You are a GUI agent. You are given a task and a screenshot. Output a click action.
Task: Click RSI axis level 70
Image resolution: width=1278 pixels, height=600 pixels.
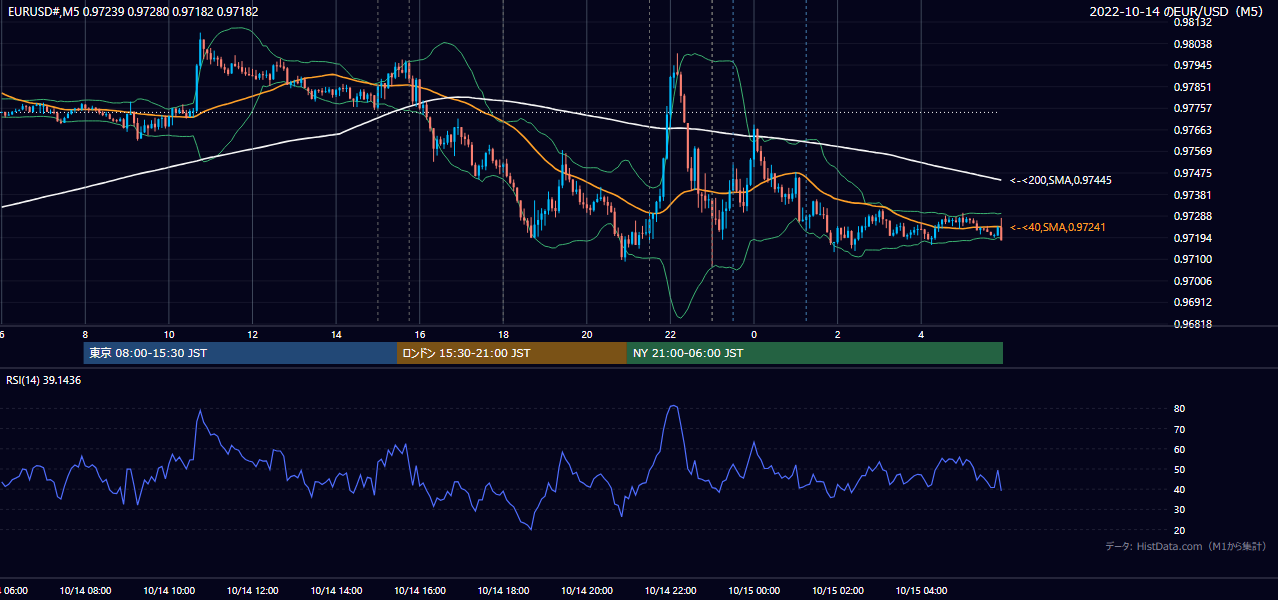click(1179, 429)
